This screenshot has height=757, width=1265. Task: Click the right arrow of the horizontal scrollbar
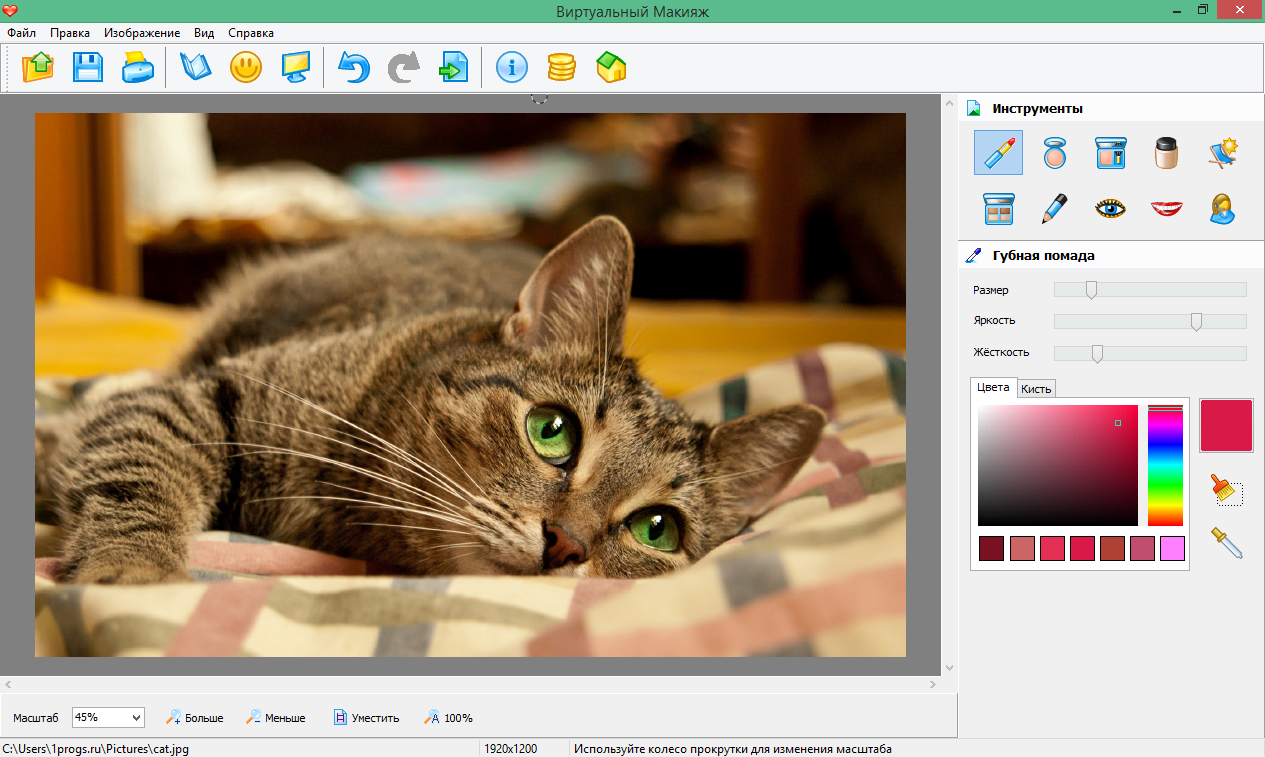point(933,684)
